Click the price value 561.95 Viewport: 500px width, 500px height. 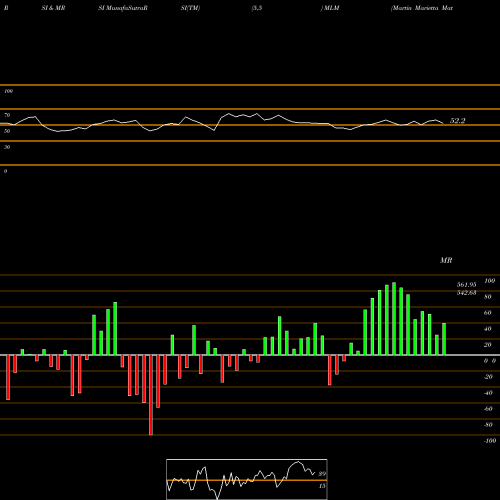tap(466, 285)
